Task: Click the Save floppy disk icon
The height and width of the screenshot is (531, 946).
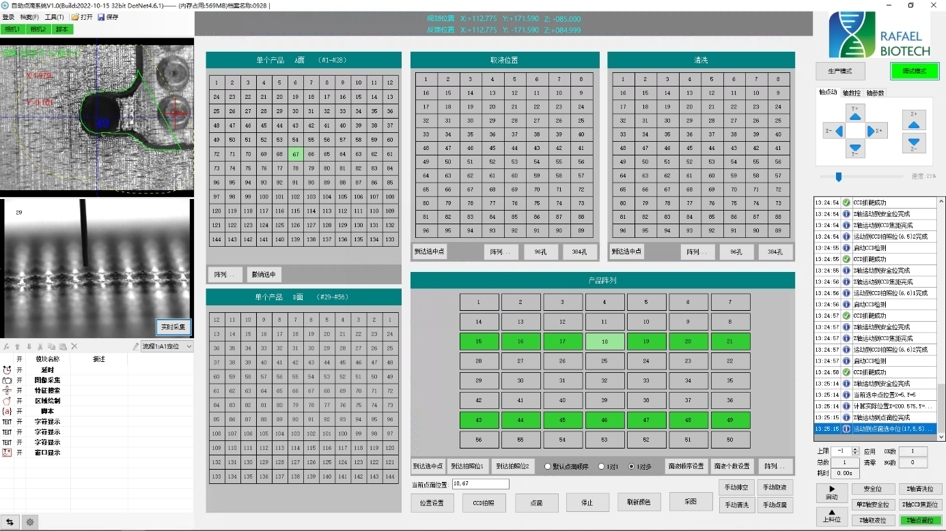Action: pos(101,17)
